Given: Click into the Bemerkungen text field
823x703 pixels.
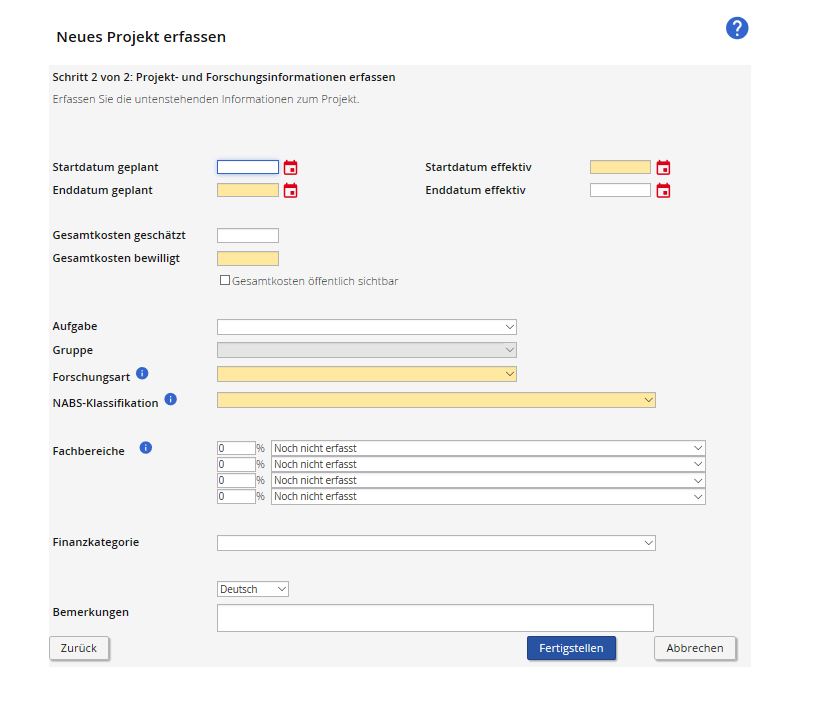Looking at the screenshot, I should click(x=435, y=618).
